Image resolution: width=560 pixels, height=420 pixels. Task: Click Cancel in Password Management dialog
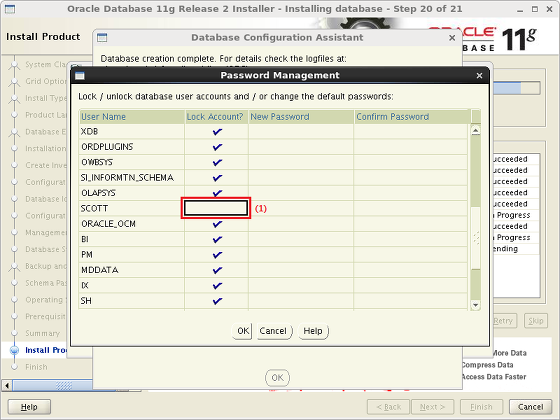tap(274, 331)
